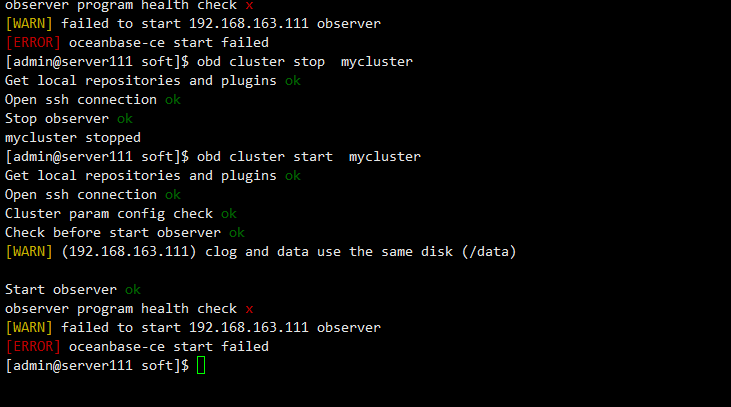Click the green ok after "Cluster param config check"
Screen dimensions: 731x407
pyautogui.click(x=229, y=214)
